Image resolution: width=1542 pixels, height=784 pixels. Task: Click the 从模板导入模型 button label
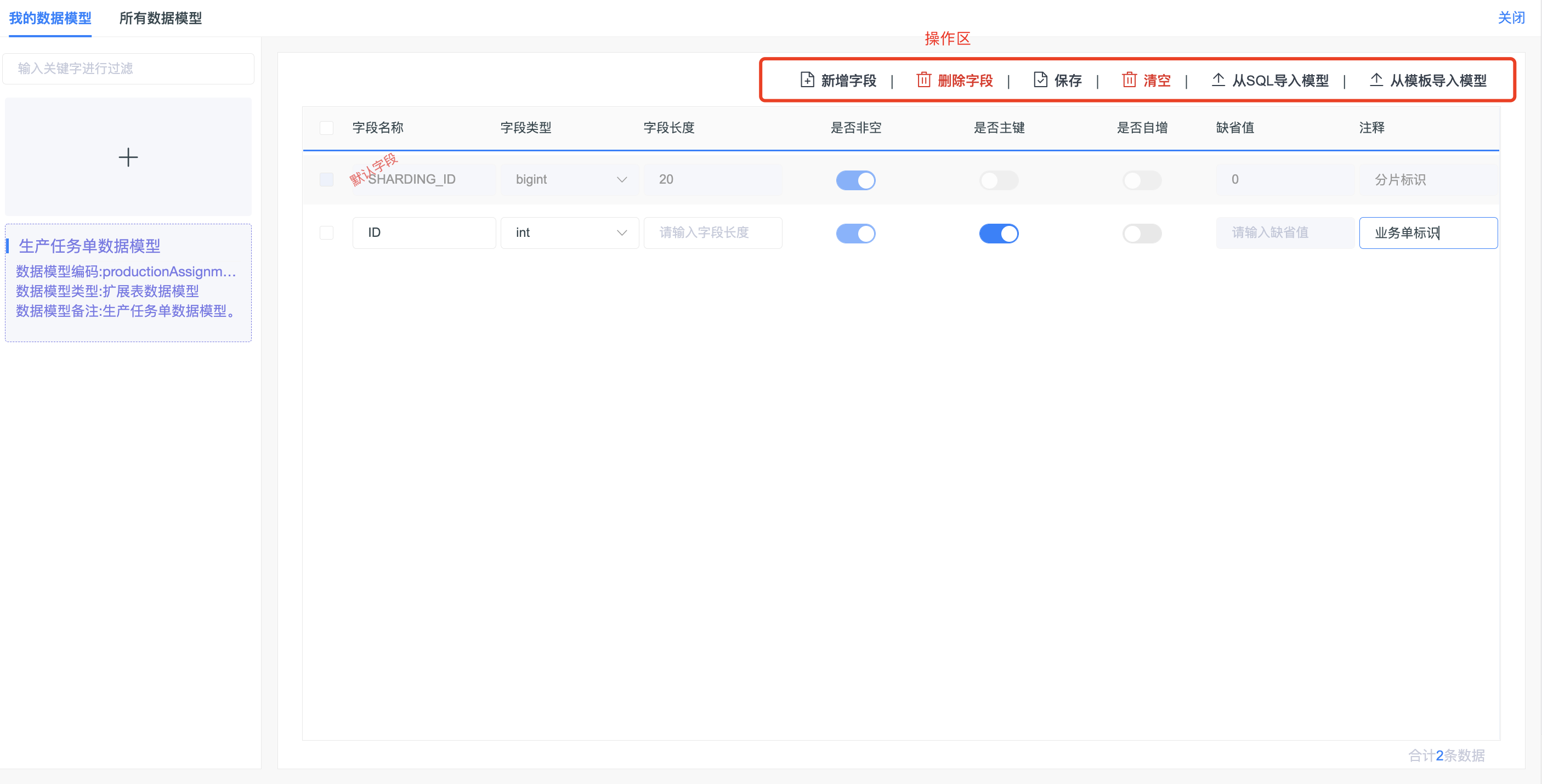click(x=1438, y=80)
